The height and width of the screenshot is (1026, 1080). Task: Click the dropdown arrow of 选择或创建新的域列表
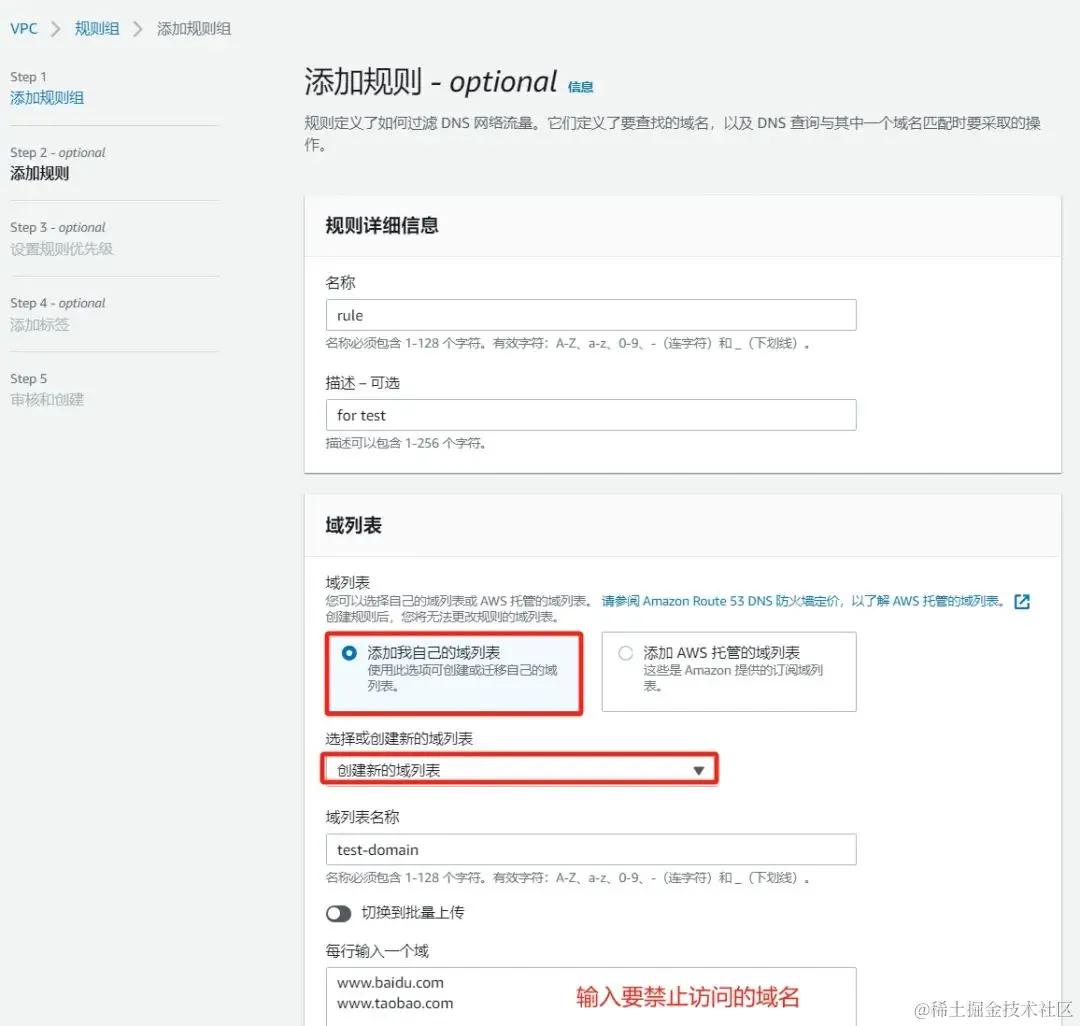click(x=698, y=771)
